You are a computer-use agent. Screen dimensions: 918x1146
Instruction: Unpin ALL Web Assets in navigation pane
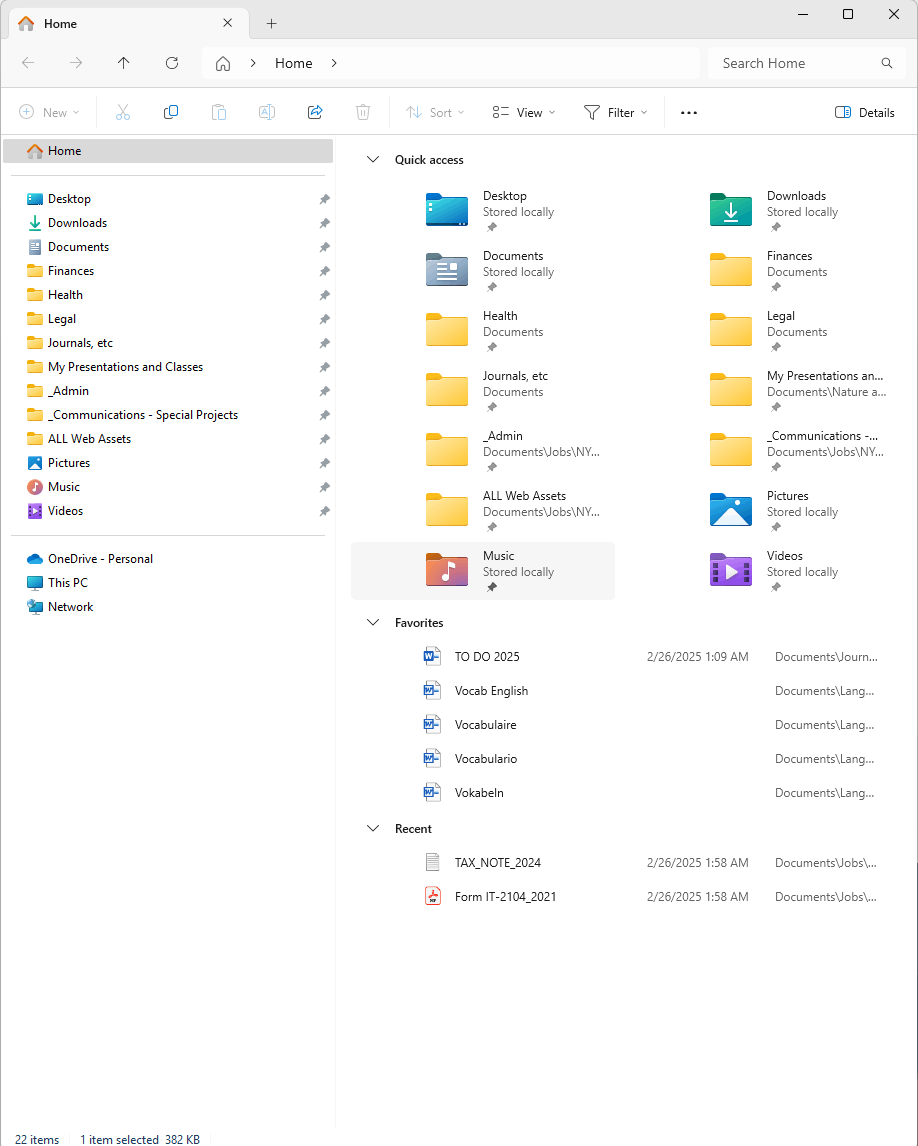[325, 439]
